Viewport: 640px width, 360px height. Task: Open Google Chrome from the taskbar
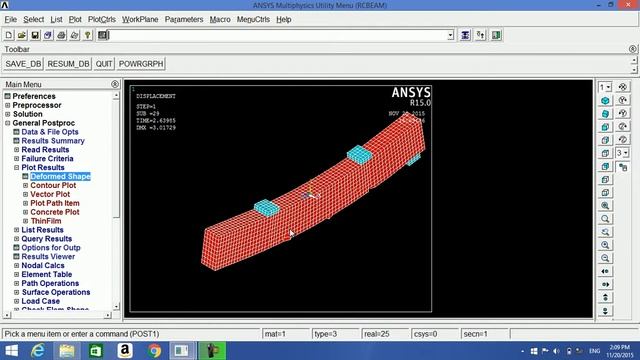pos(154,351)
